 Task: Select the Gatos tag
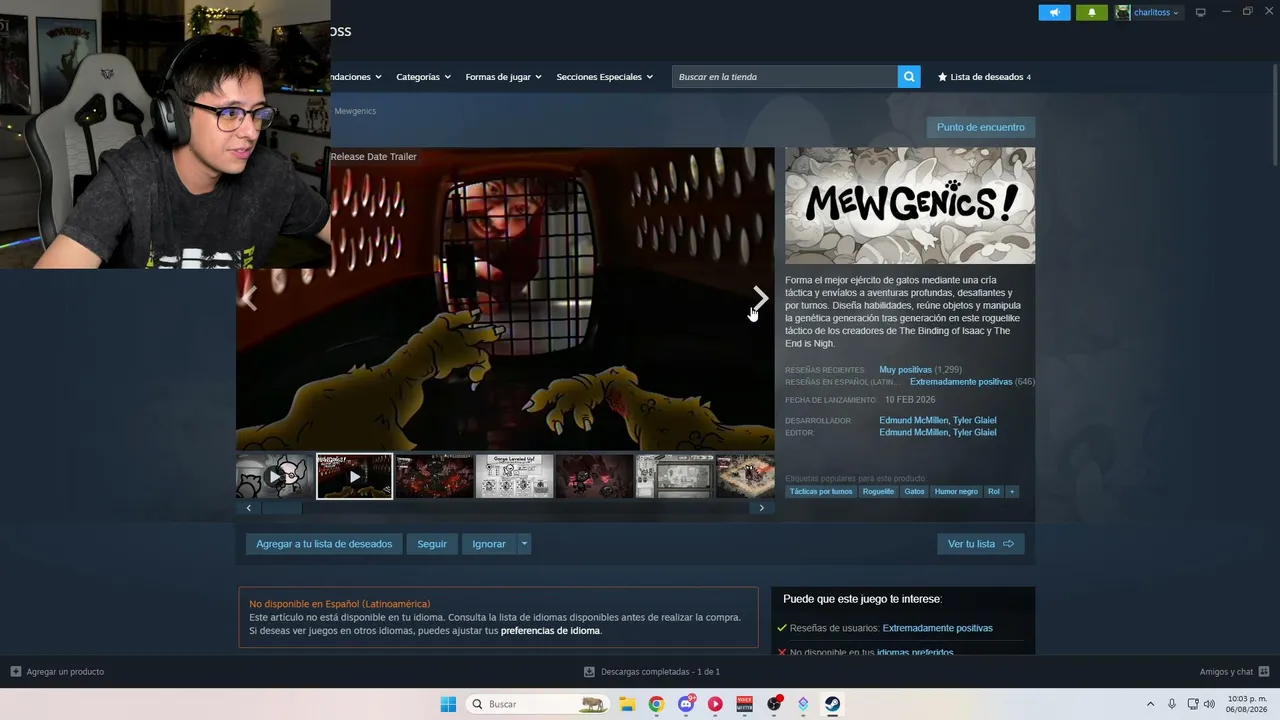915,492
